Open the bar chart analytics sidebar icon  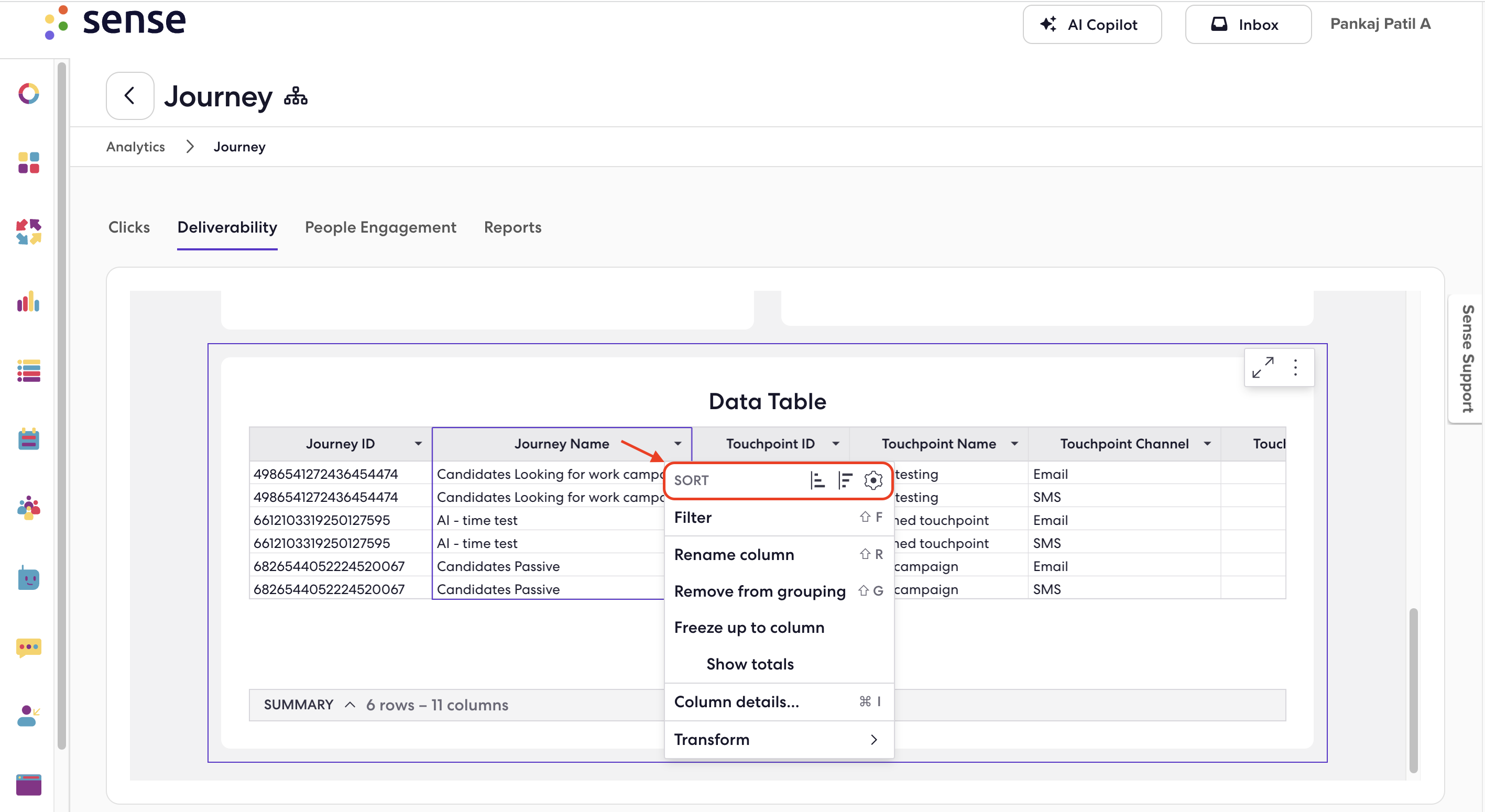[28, 301]
